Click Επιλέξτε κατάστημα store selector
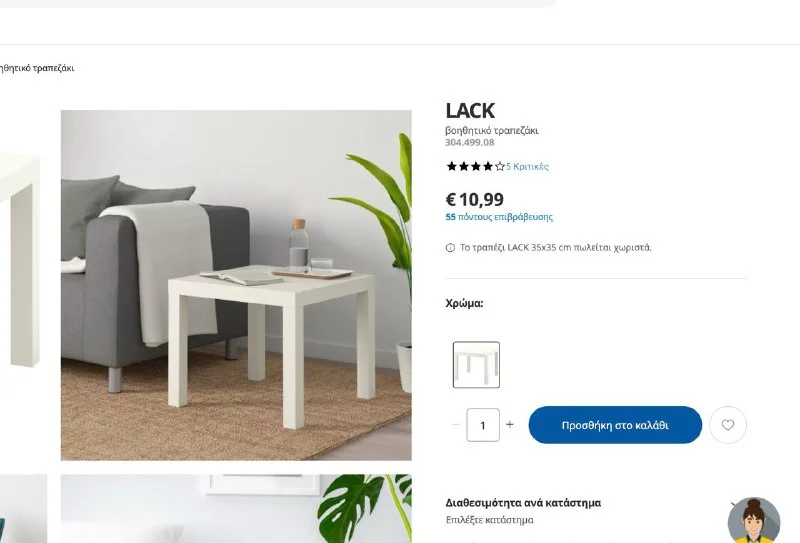 click(x=489, y=520)
